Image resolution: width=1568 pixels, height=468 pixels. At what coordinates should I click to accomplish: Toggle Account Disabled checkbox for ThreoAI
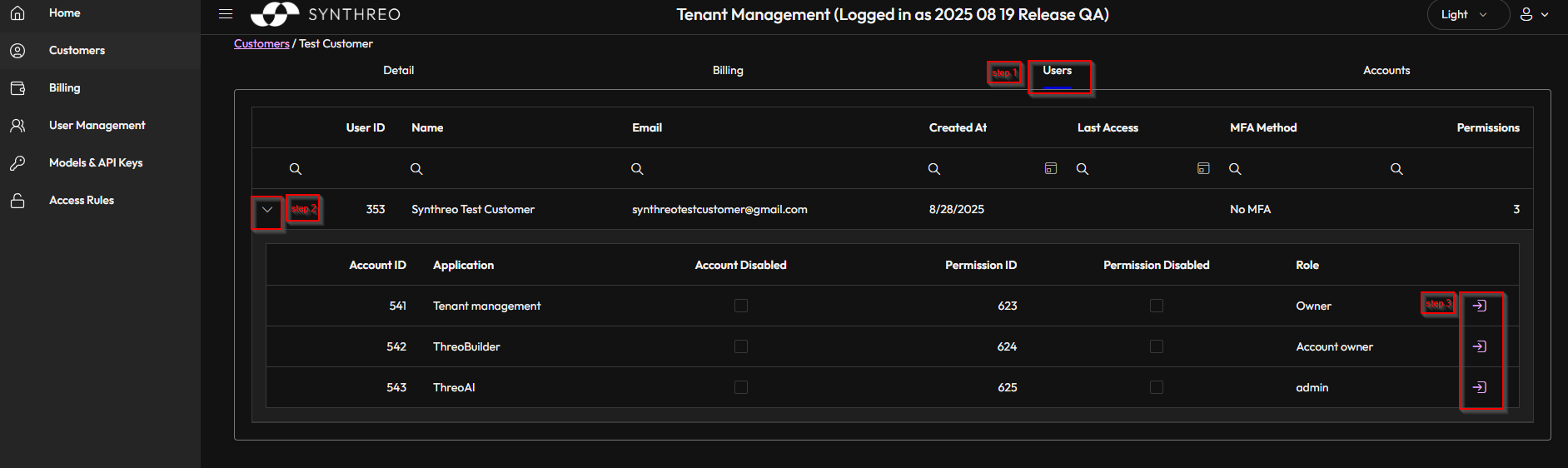(x=741, y=387)
